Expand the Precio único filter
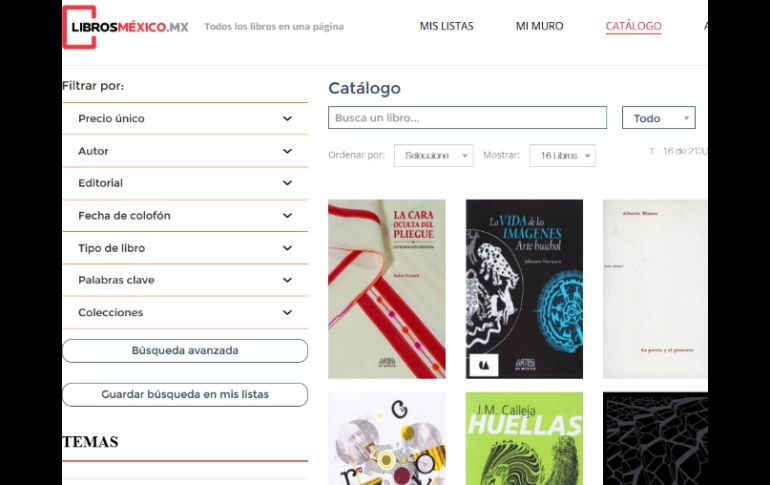Viewport: 770px width, 485px height. pyautogui.click(x=185, y=118)
